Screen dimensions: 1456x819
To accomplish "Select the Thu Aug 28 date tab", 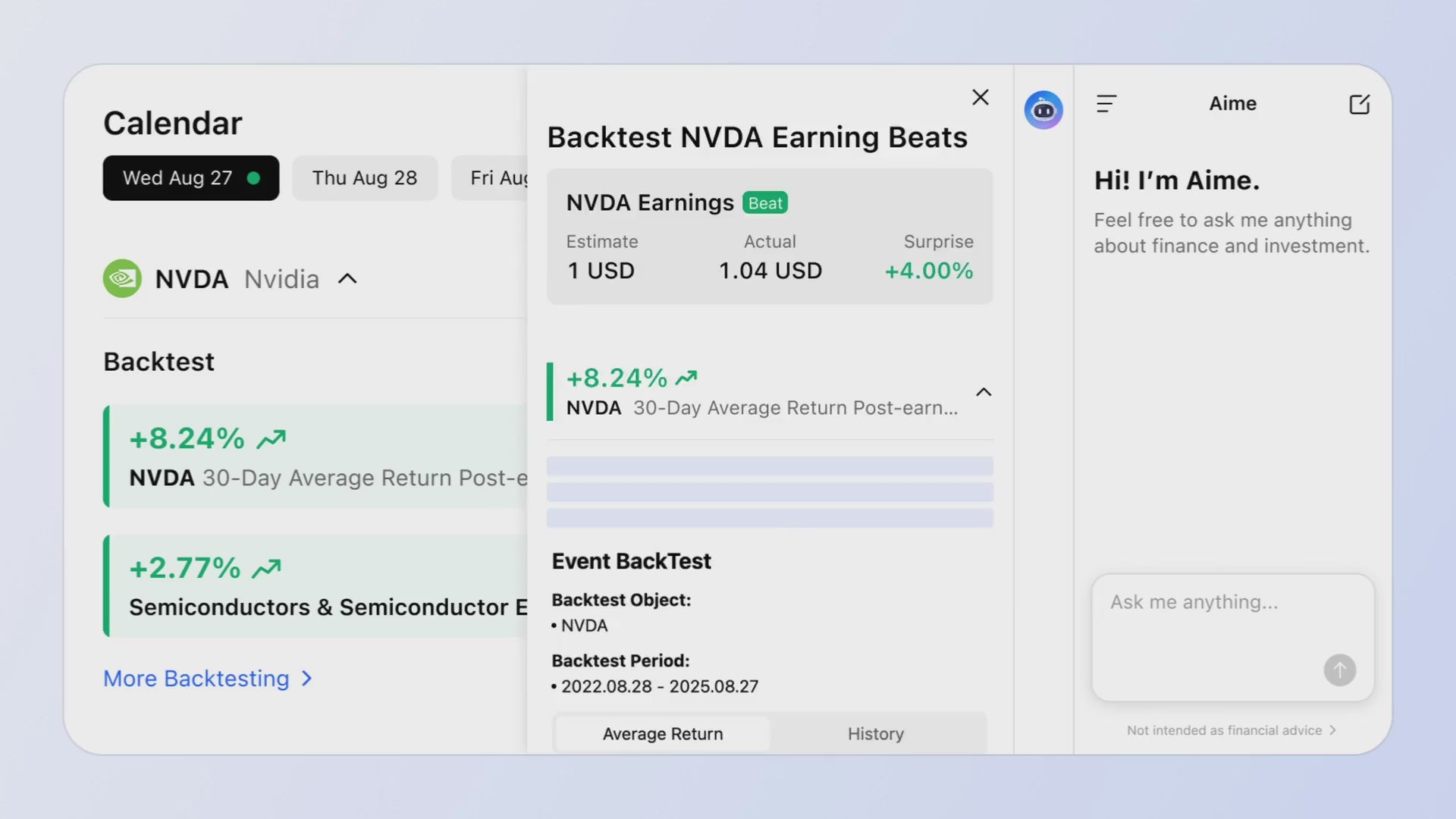I will coord(365,178).
